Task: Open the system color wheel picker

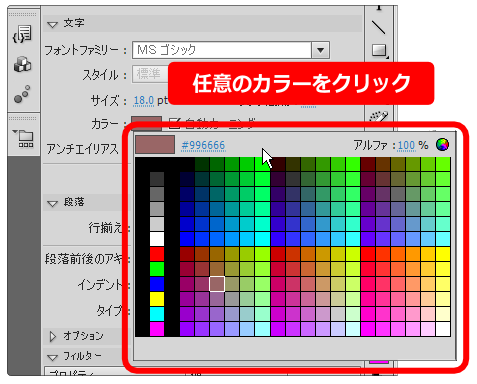Action: pos(442,145)
